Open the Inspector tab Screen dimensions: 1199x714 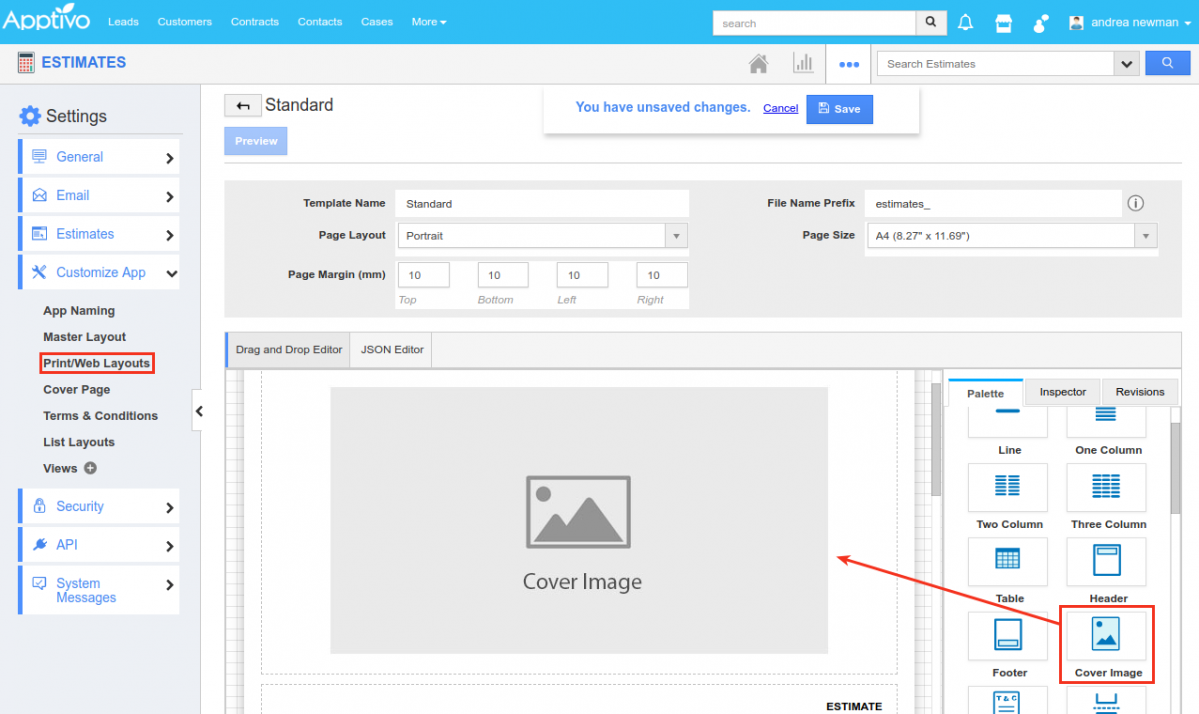tap(1062, 392)
